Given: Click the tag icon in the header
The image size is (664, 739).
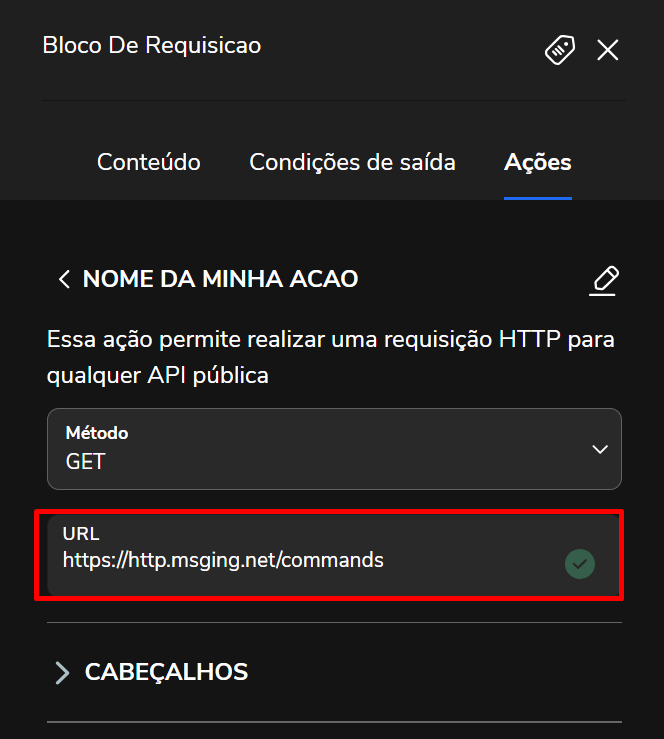Looking at the screenshot, I should [560, 50].
